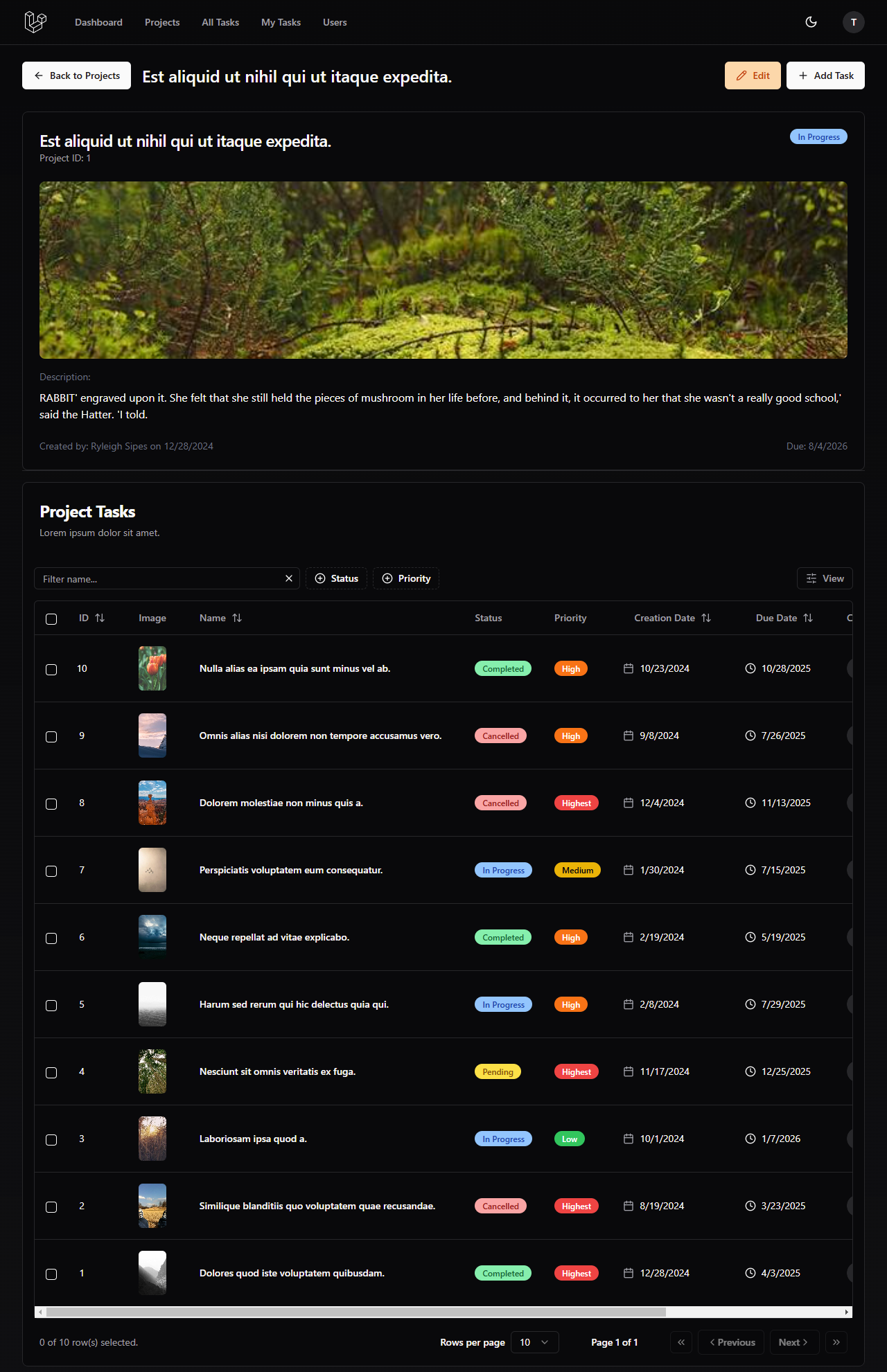The image size is (887, 1372).
Task: Sort tasks by Name arrows icon
Action: point(237,618)
